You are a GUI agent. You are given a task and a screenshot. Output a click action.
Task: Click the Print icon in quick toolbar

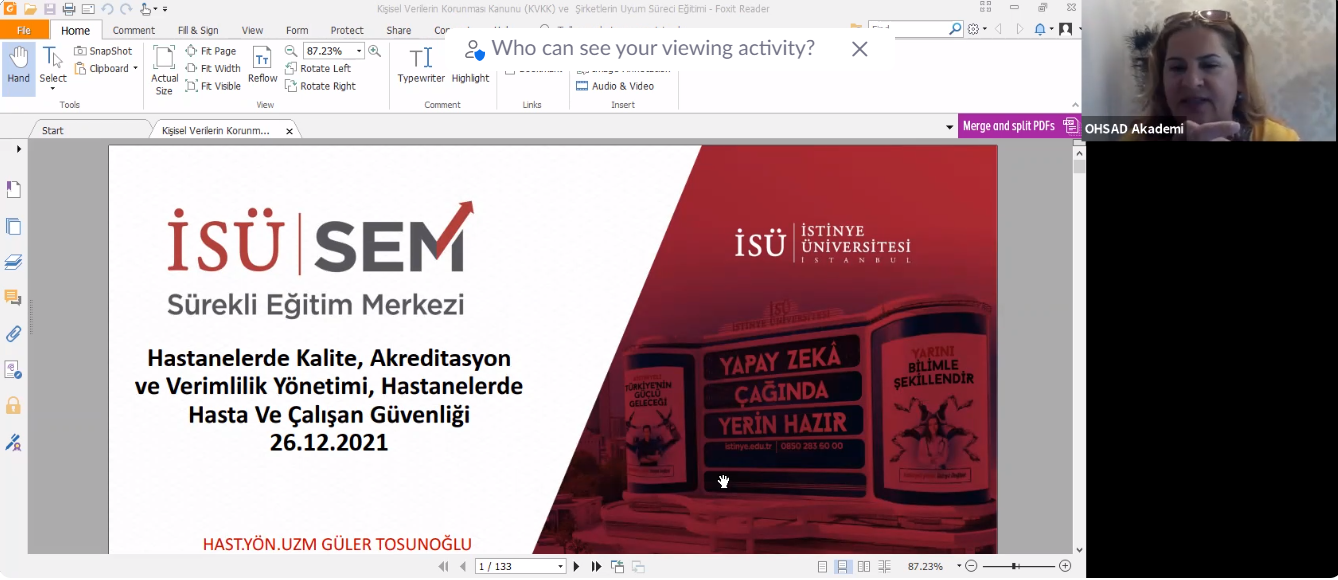(69, 9)
